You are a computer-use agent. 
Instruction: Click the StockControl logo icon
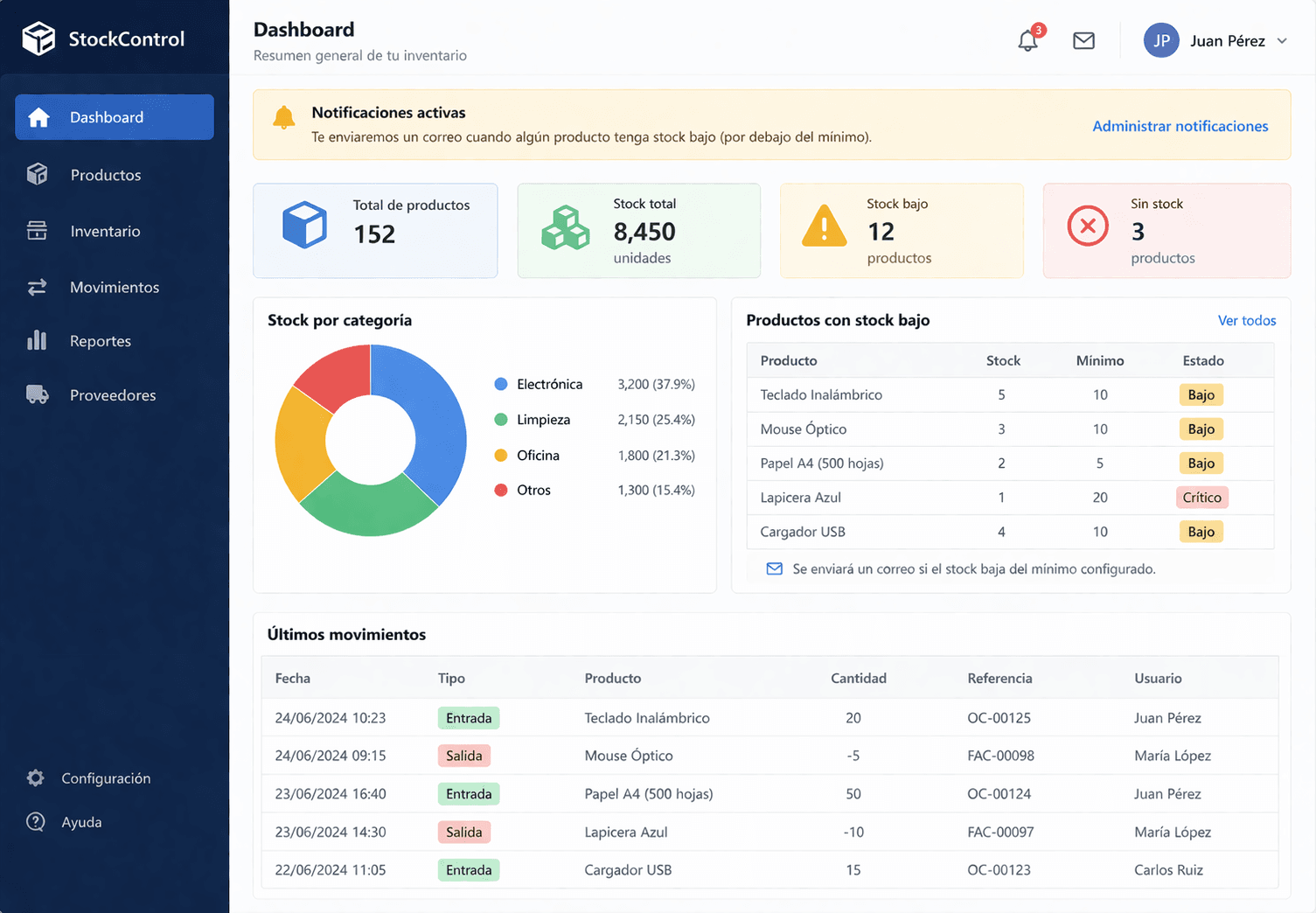pos(38,38)
